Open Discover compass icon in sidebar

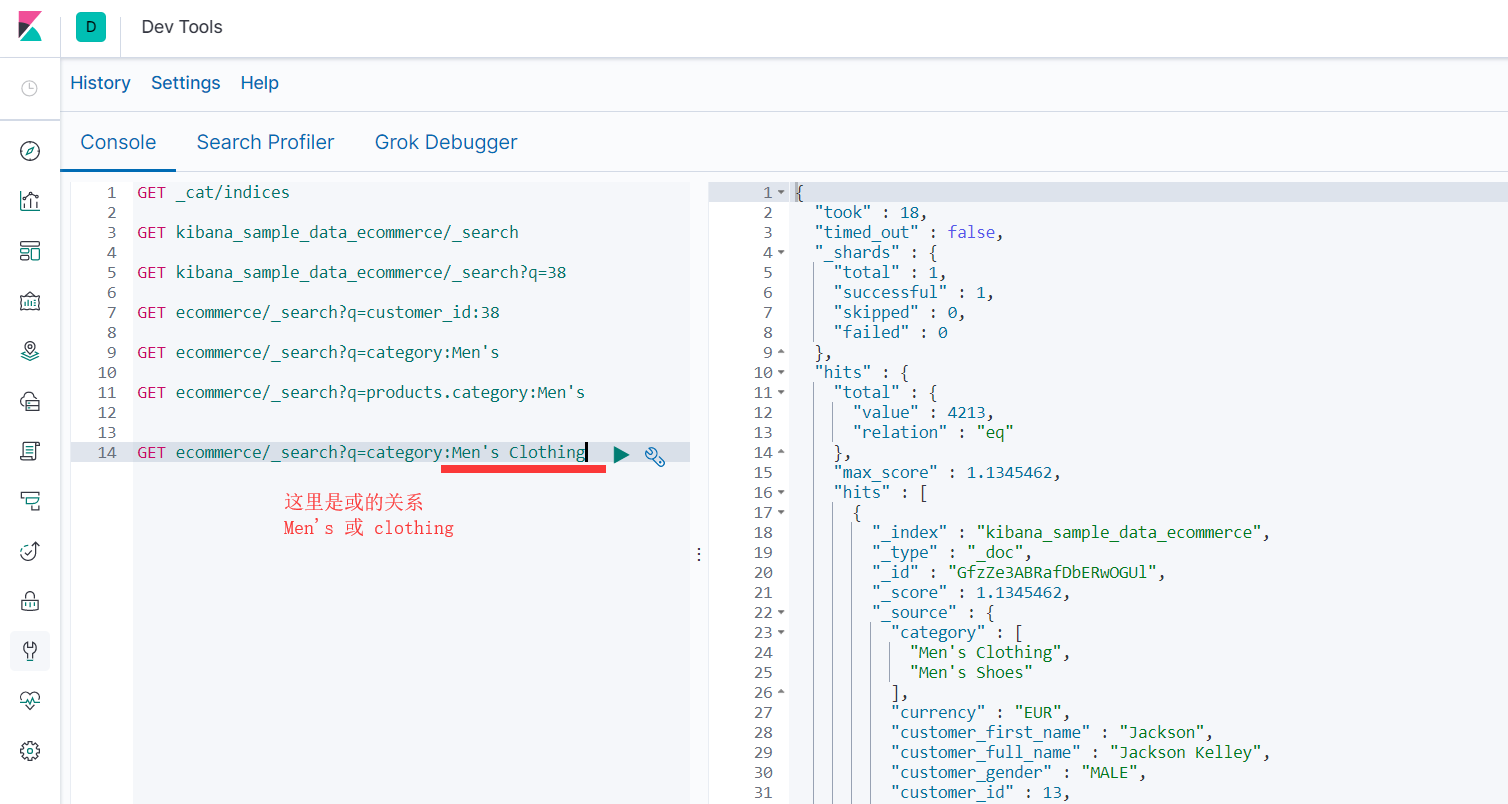[x=30, y=151]
